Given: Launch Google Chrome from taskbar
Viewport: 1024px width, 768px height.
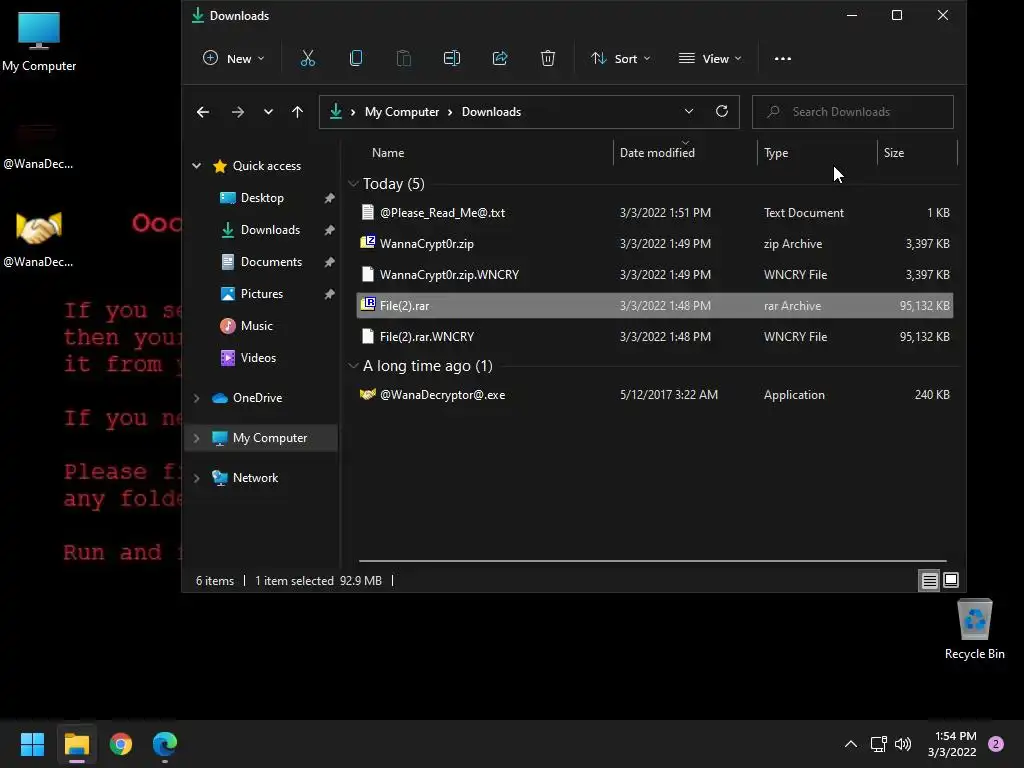Looking at the screenshot, I should pyautogui.click(x=121, y=744).
